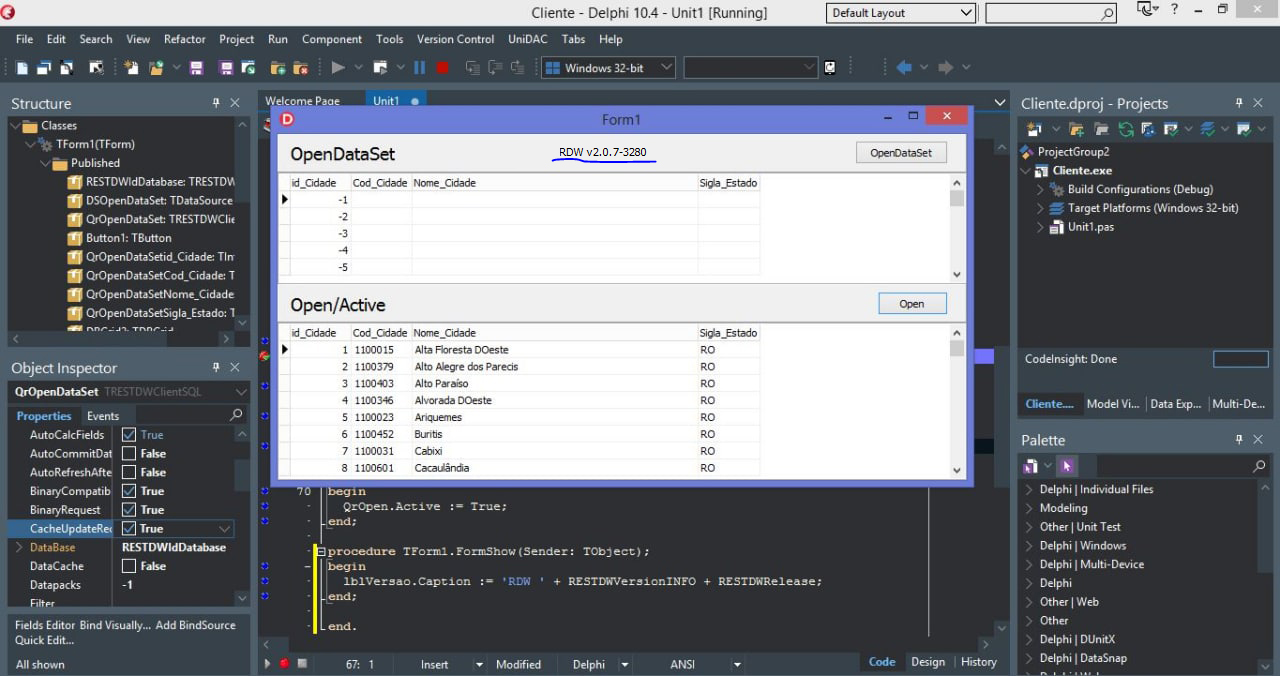Toggle the BinaryRequest checkbox
Screen dimensions: 1280x676
click(129, 510)
